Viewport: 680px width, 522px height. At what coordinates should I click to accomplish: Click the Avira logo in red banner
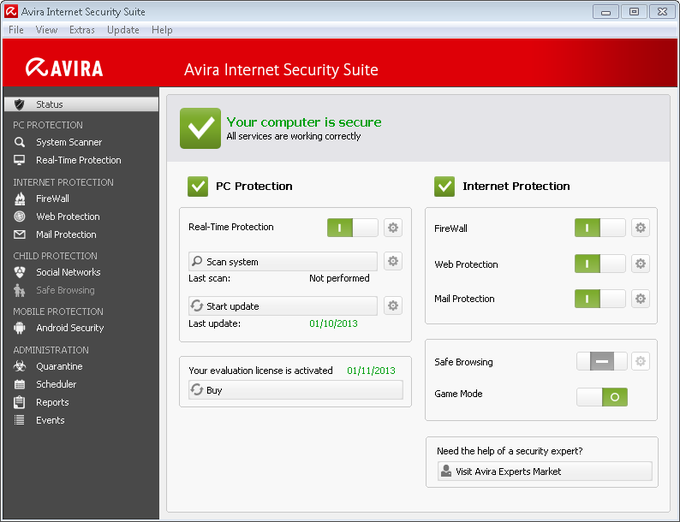[64, 68]
